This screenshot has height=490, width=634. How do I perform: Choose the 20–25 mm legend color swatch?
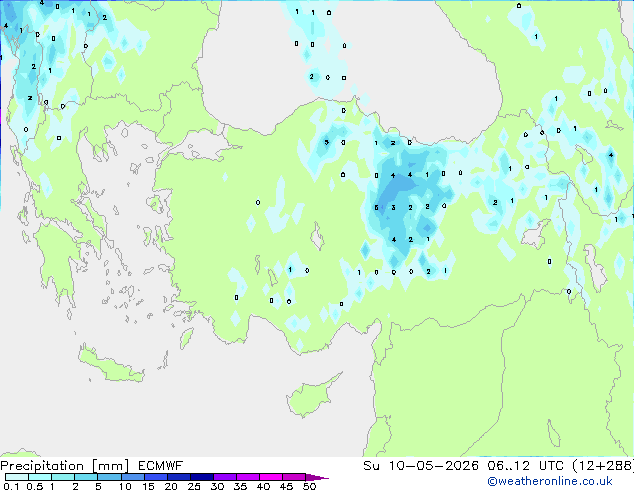coord(179,477)
